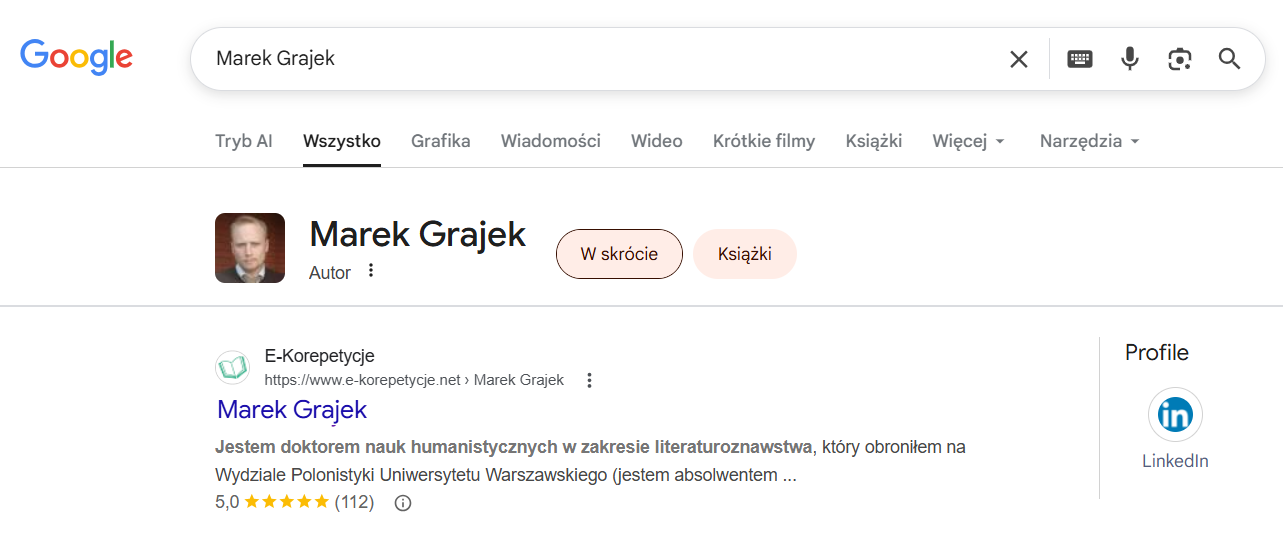Start voice search with microphone

pos(1130,59)
